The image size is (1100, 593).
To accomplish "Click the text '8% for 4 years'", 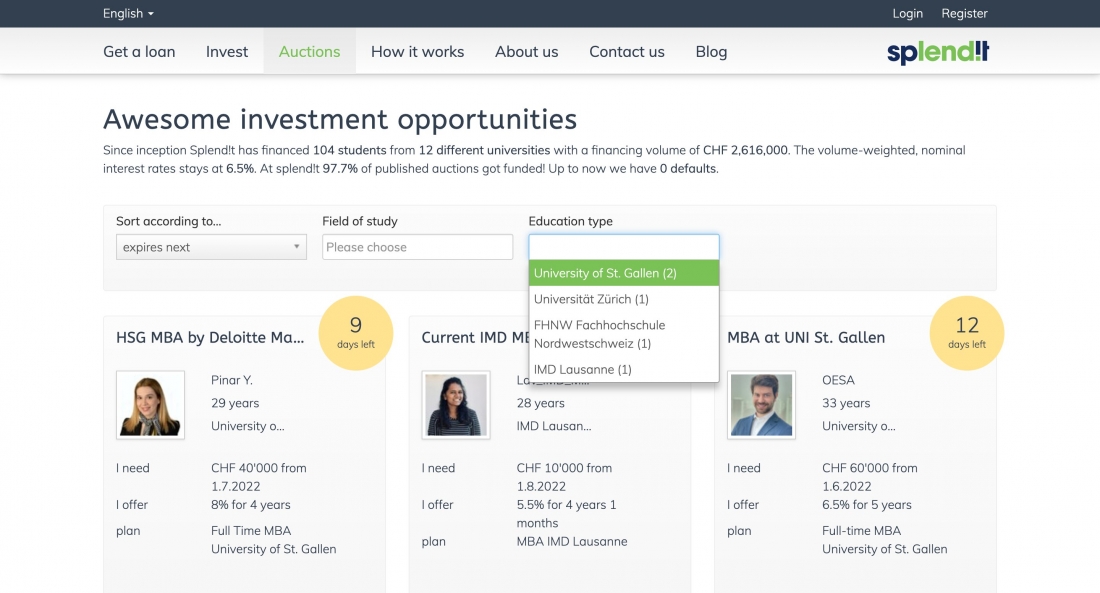I will tap(250, 505).
